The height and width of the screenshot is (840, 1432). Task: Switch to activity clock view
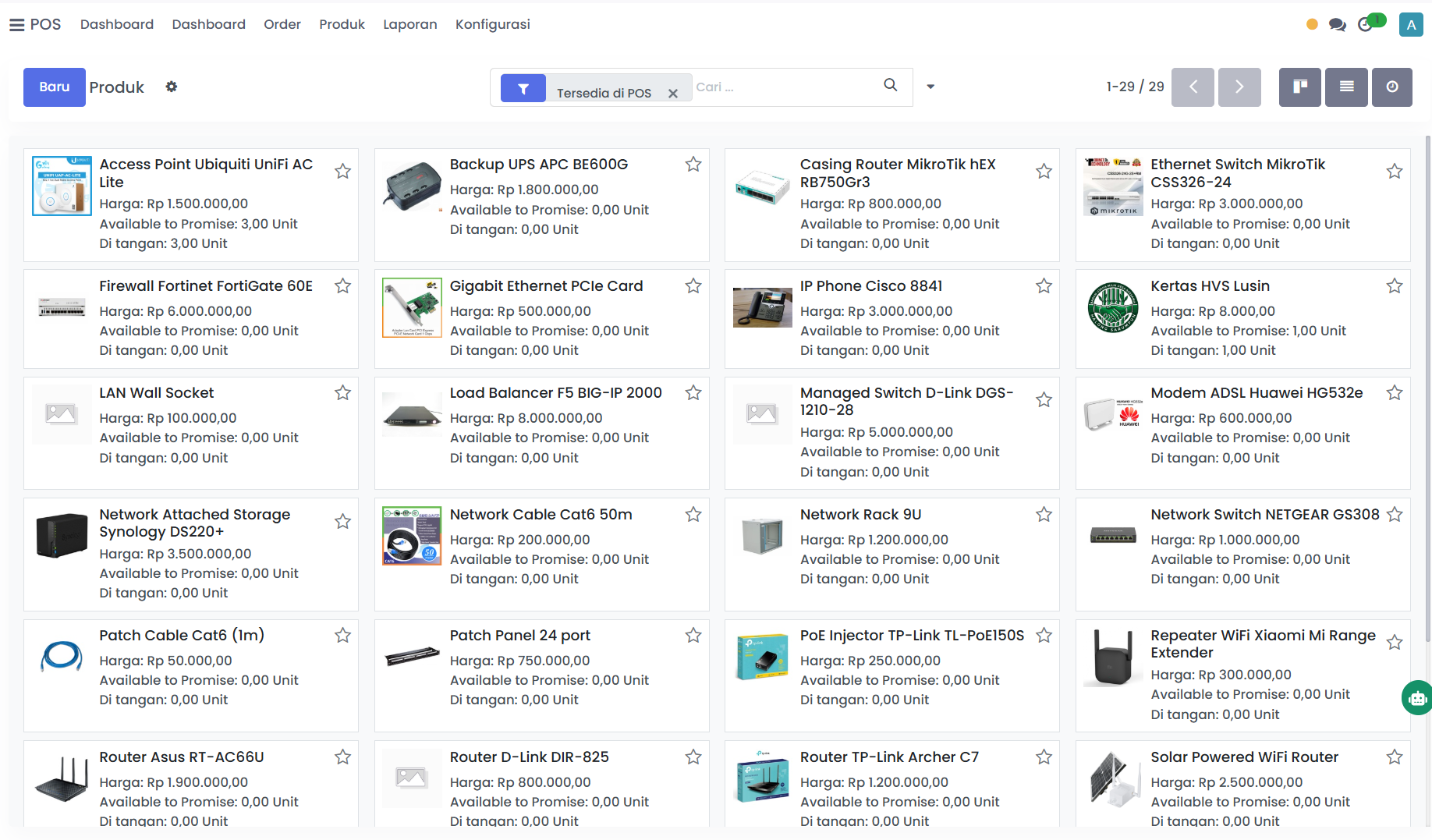(x=1392, y=87)
